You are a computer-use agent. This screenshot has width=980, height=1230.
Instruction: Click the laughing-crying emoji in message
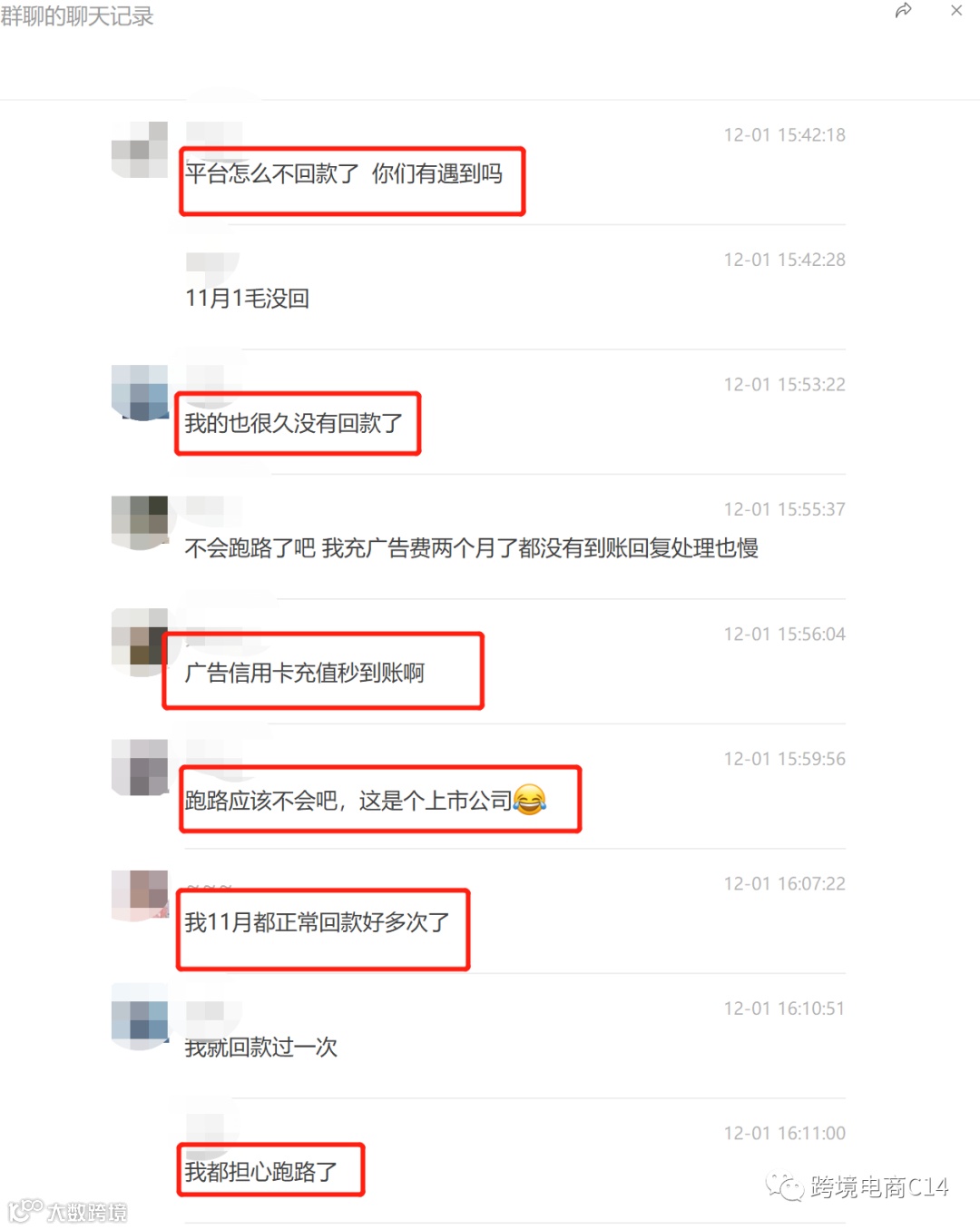tap(530, 800)
